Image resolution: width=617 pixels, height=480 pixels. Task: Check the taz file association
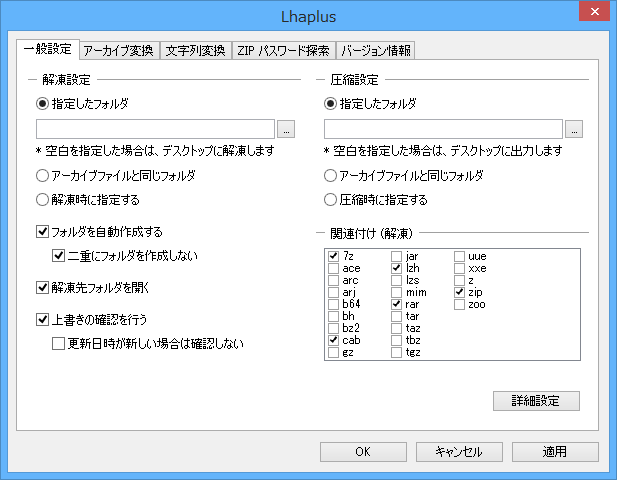396,328
